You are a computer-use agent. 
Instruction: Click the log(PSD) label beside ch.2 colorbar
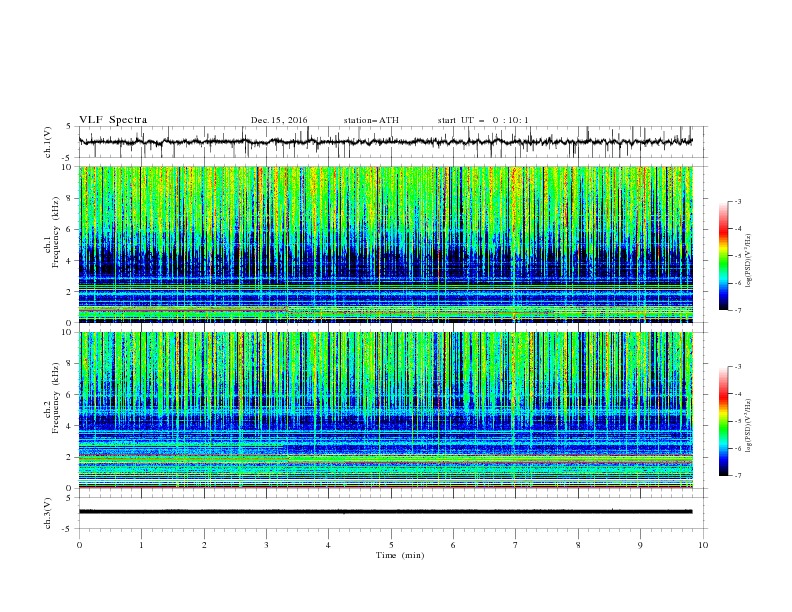[x=748, y=425]
